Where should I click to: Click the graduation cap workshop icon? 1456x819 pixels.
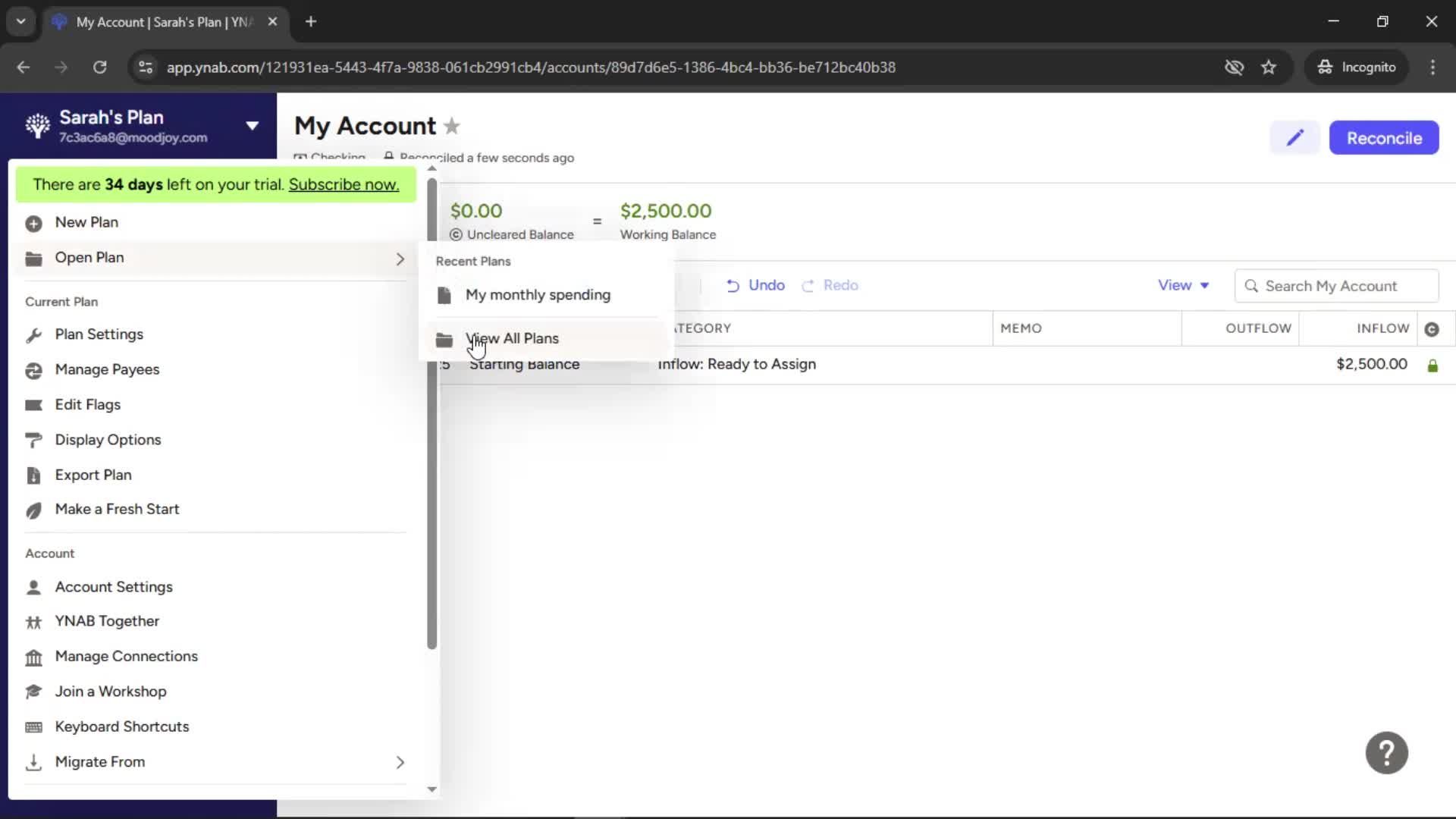pos(33,692)
